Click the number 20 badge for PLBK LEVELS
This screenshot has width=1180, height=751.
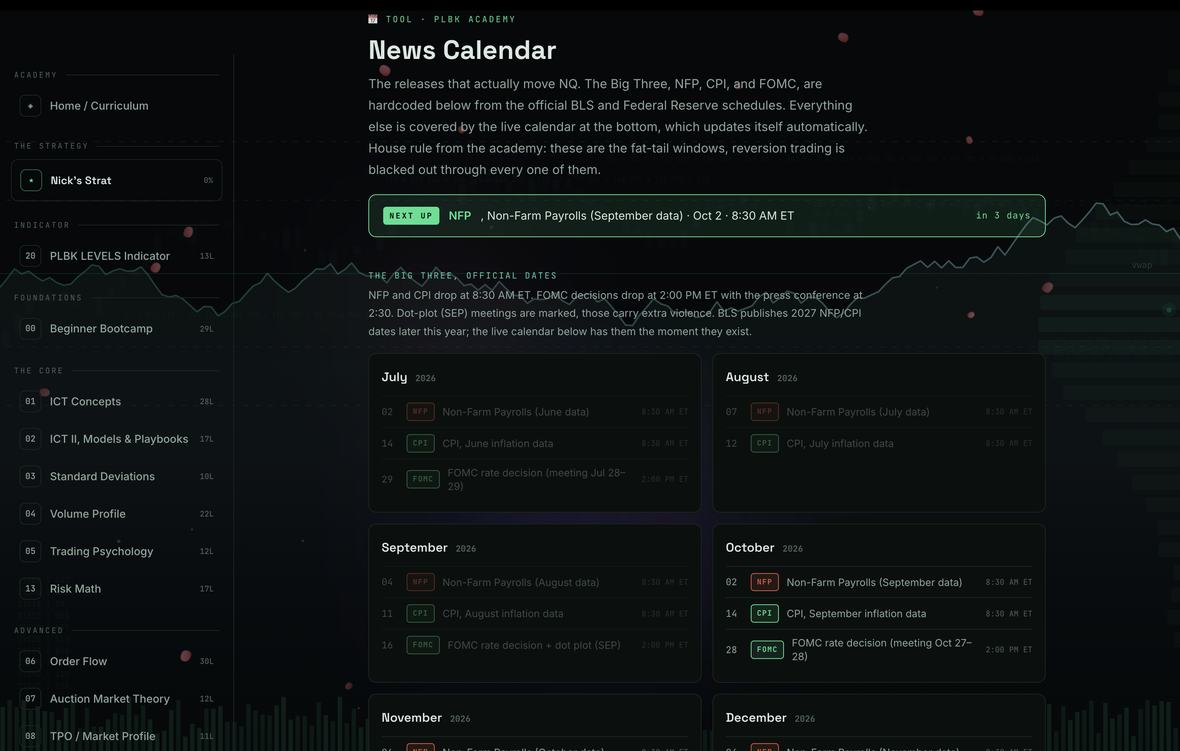(x=30, y=256)
